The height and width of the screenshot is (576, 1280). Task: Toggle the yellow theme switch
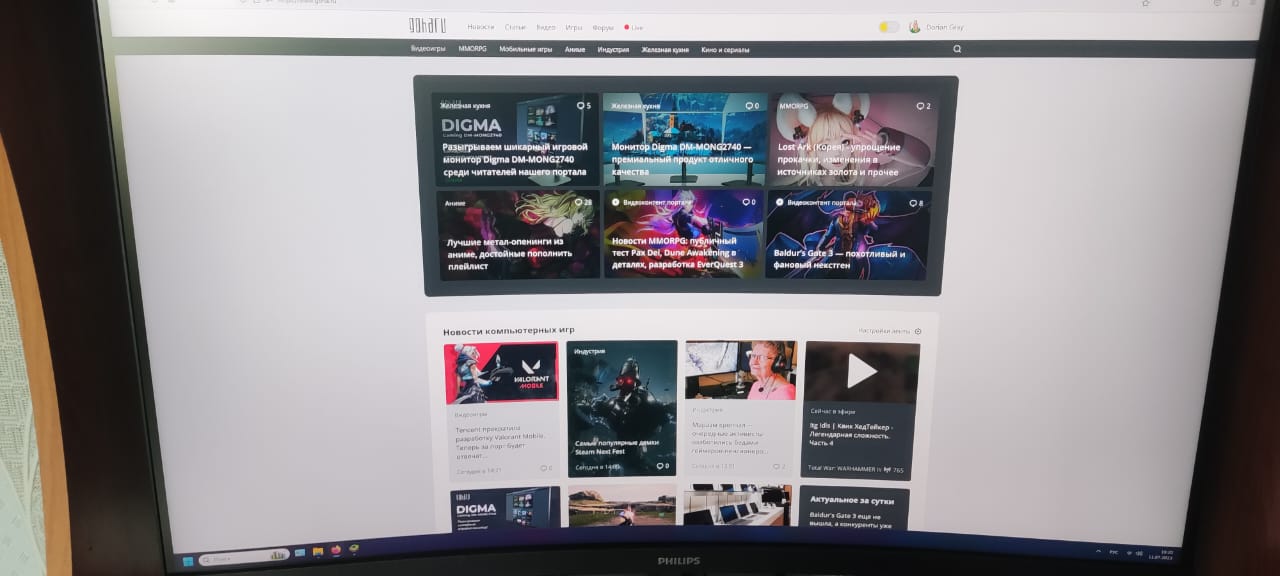pos(888,27)
